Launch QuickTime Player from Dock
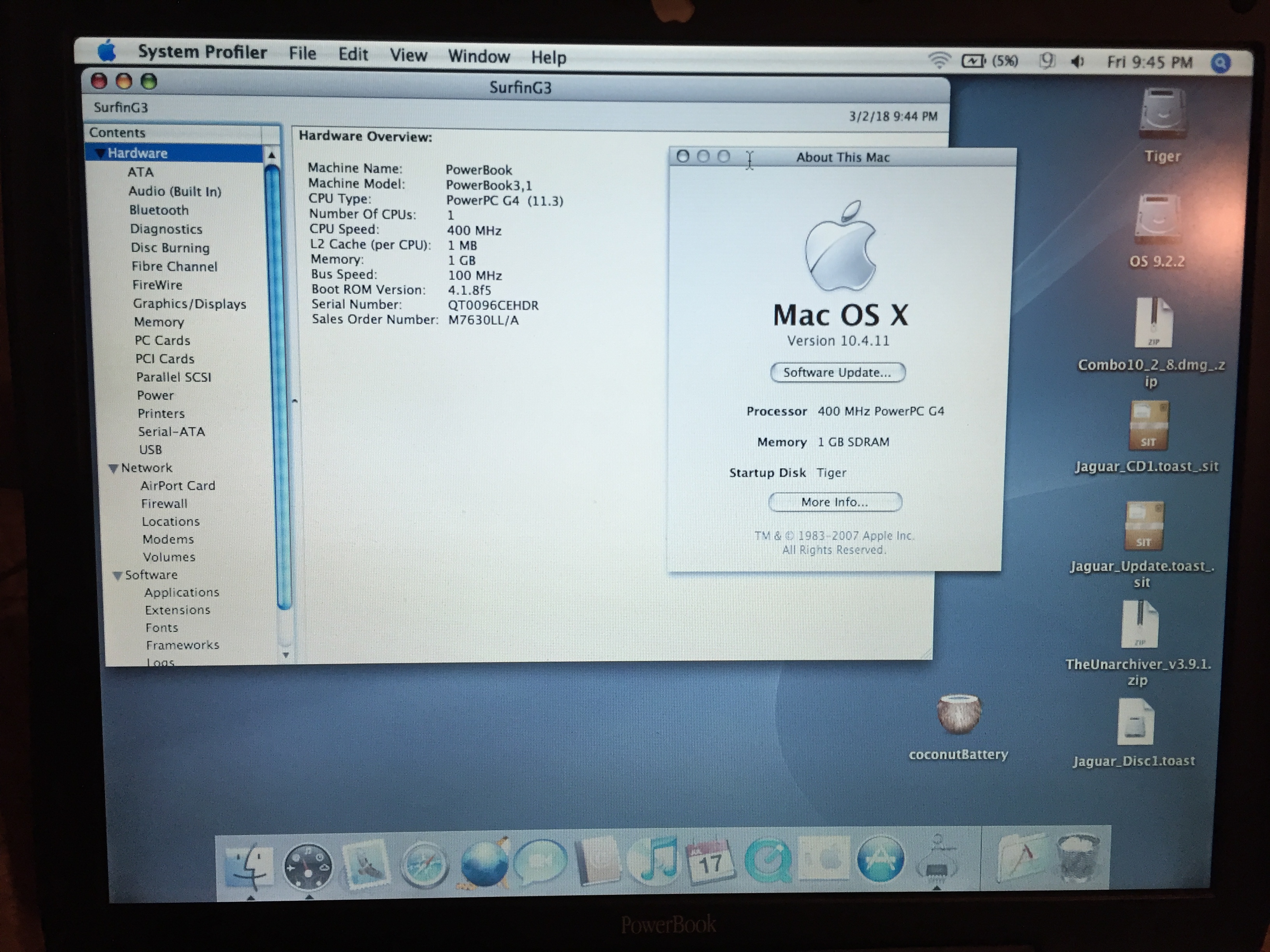 point(768,859)
